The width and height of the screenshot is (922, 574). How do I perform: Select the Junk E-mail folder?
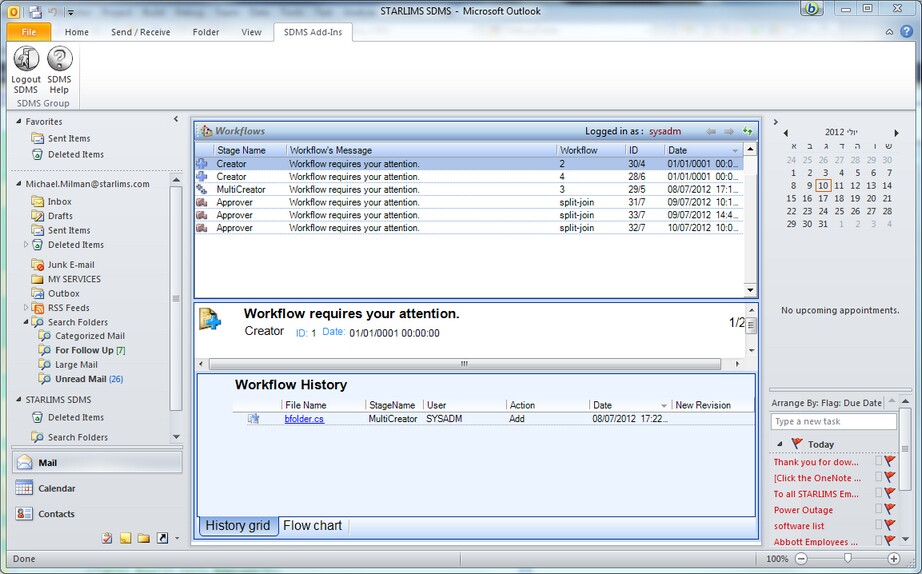tap(71, 265)
